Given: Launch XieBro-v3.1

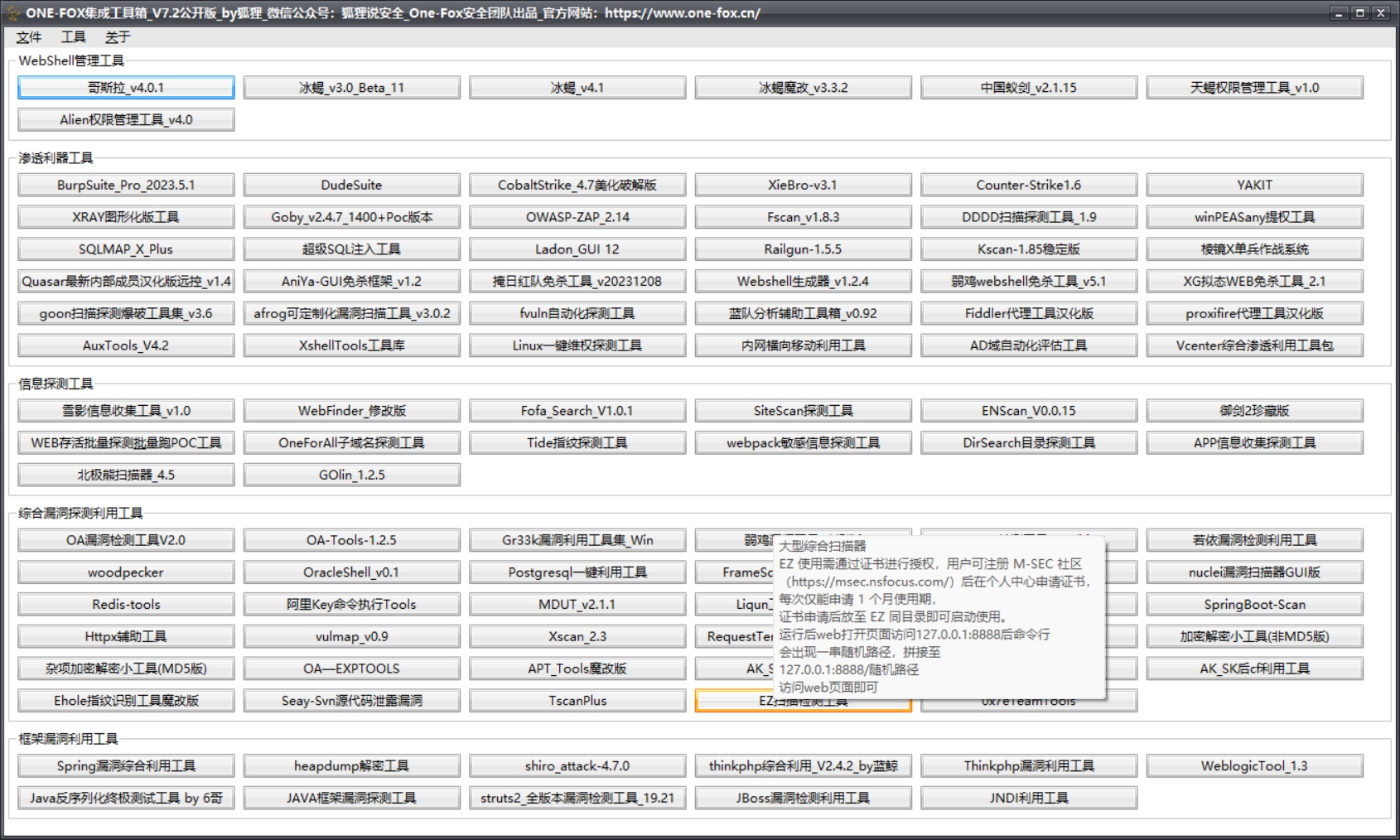Looking at the screenshot, I should pos(804,186).
